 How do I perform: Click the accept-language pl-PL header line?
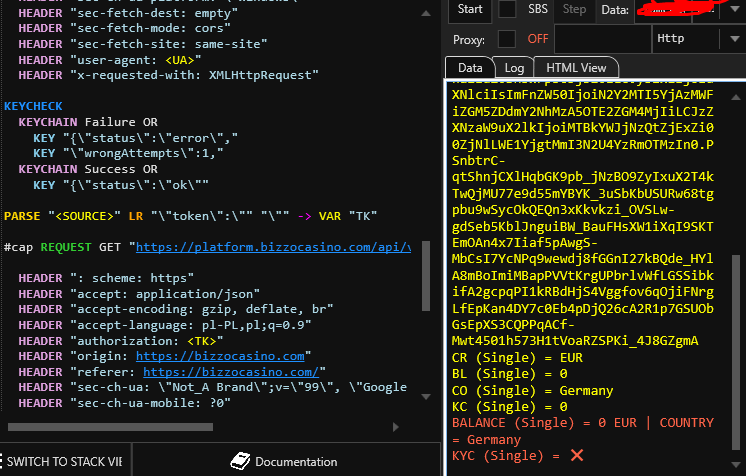[165, 325]
